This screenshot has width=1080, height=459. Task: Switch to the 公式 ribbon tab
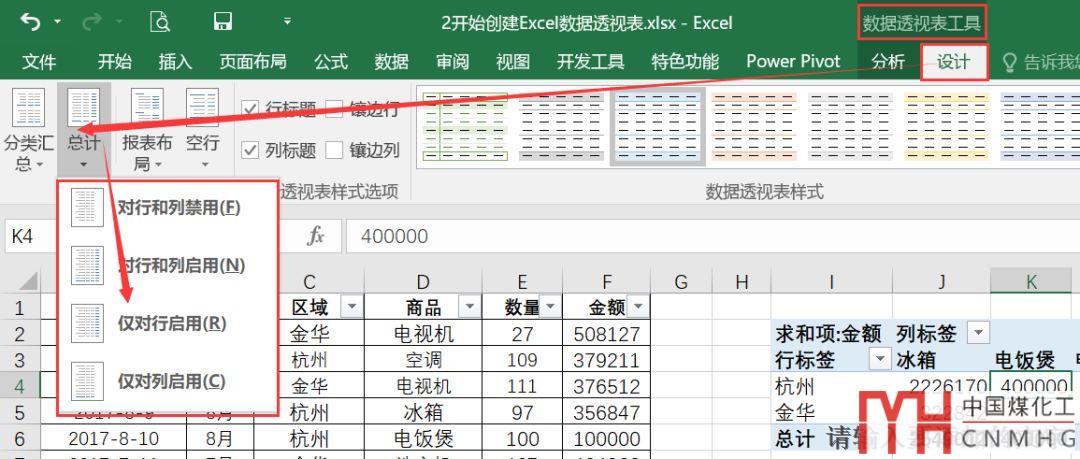click(x=331, y=62)
